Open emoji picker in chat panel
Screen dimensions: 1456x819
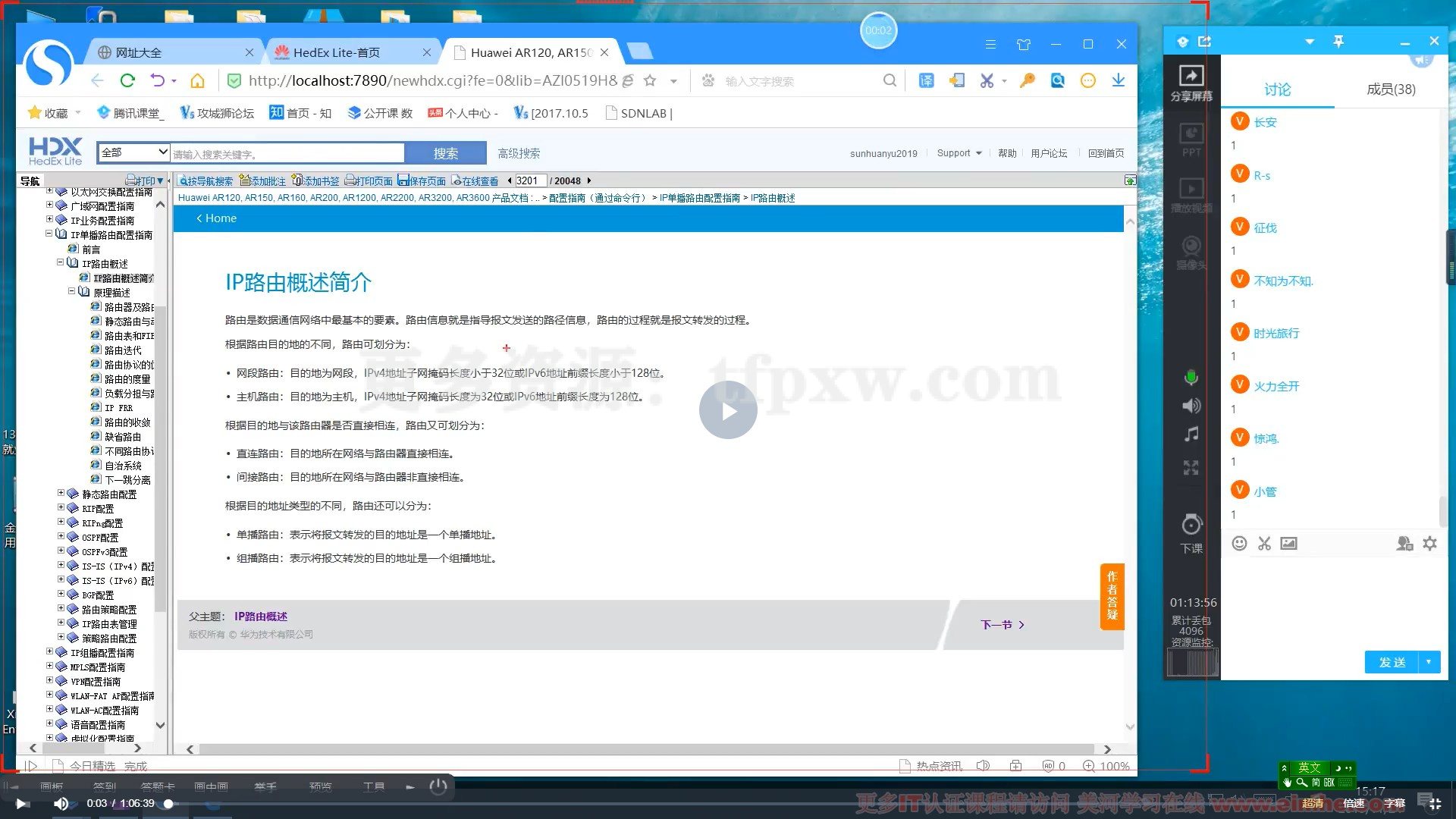click(x=1239, y=543)
